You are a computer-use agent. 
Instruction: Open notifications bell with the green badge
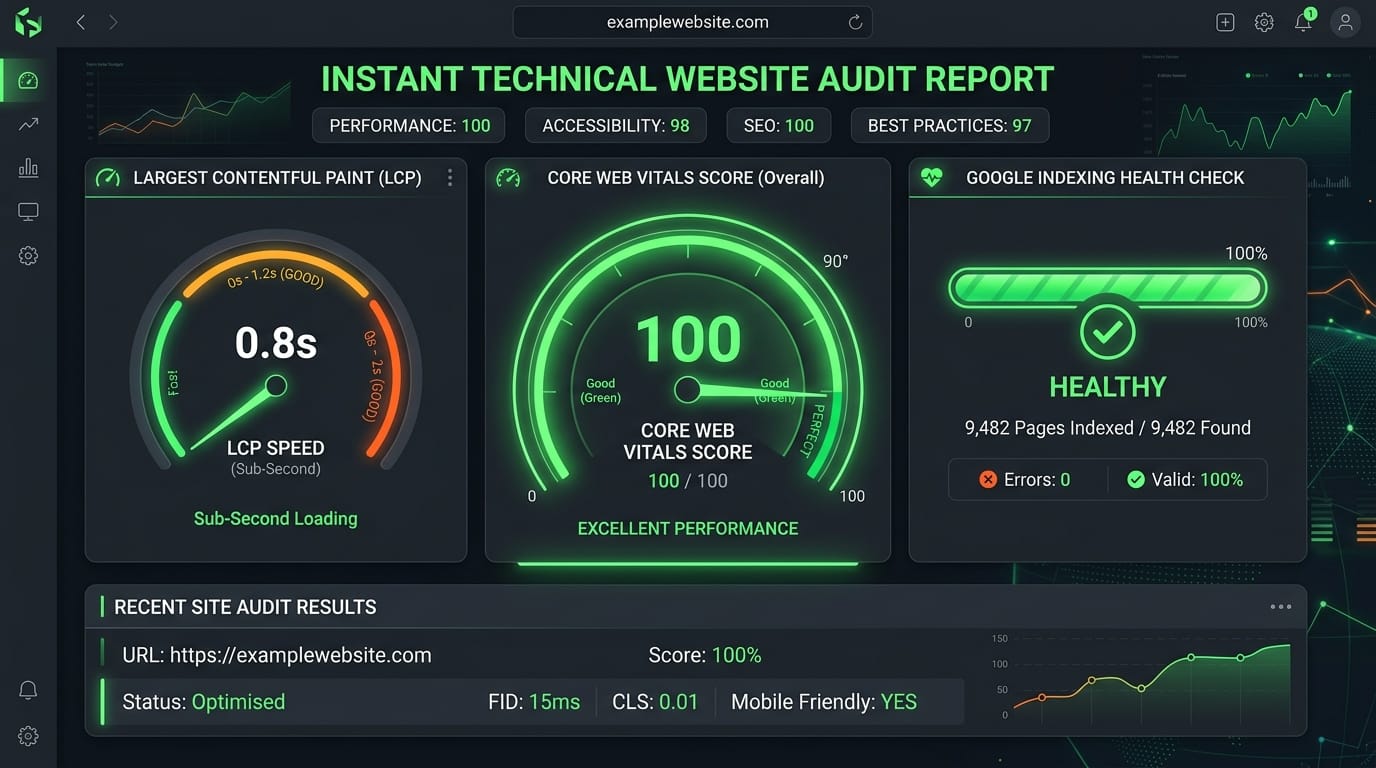pyautogui.click(x=1304, y=21)
